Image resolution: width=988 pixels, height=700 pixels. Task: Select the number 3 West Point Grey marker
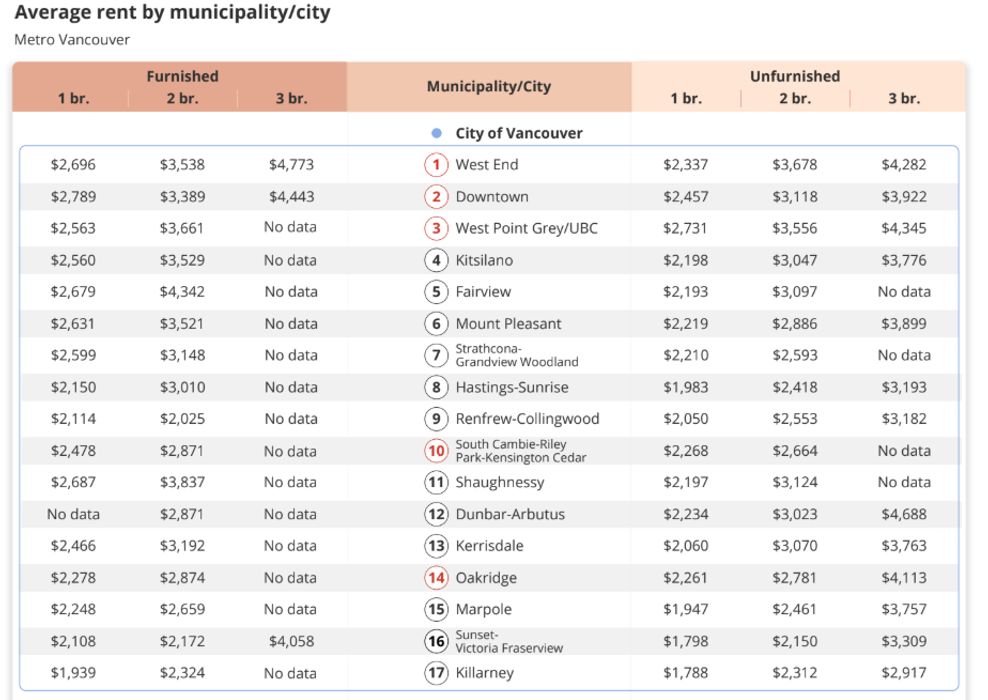click(x=436, y=228)
